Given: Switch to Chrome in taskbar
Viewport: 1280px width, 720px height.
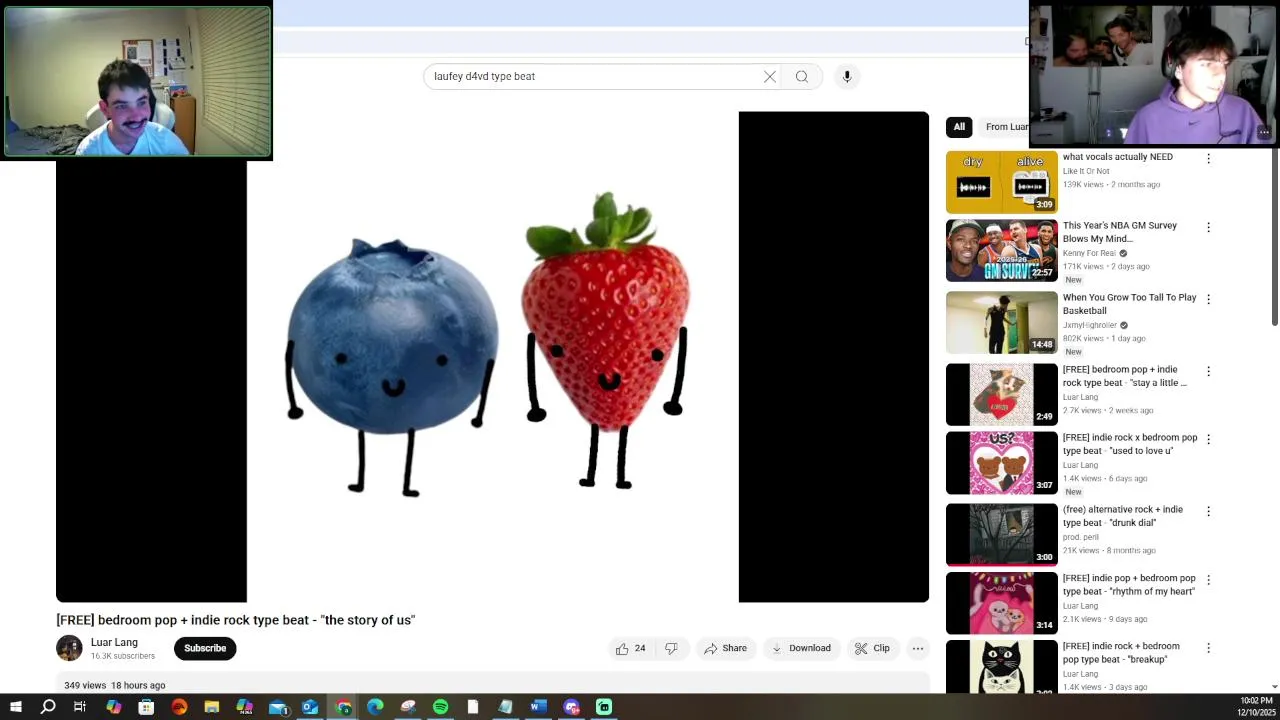Looking at the screenshot, I should (343, 707).
